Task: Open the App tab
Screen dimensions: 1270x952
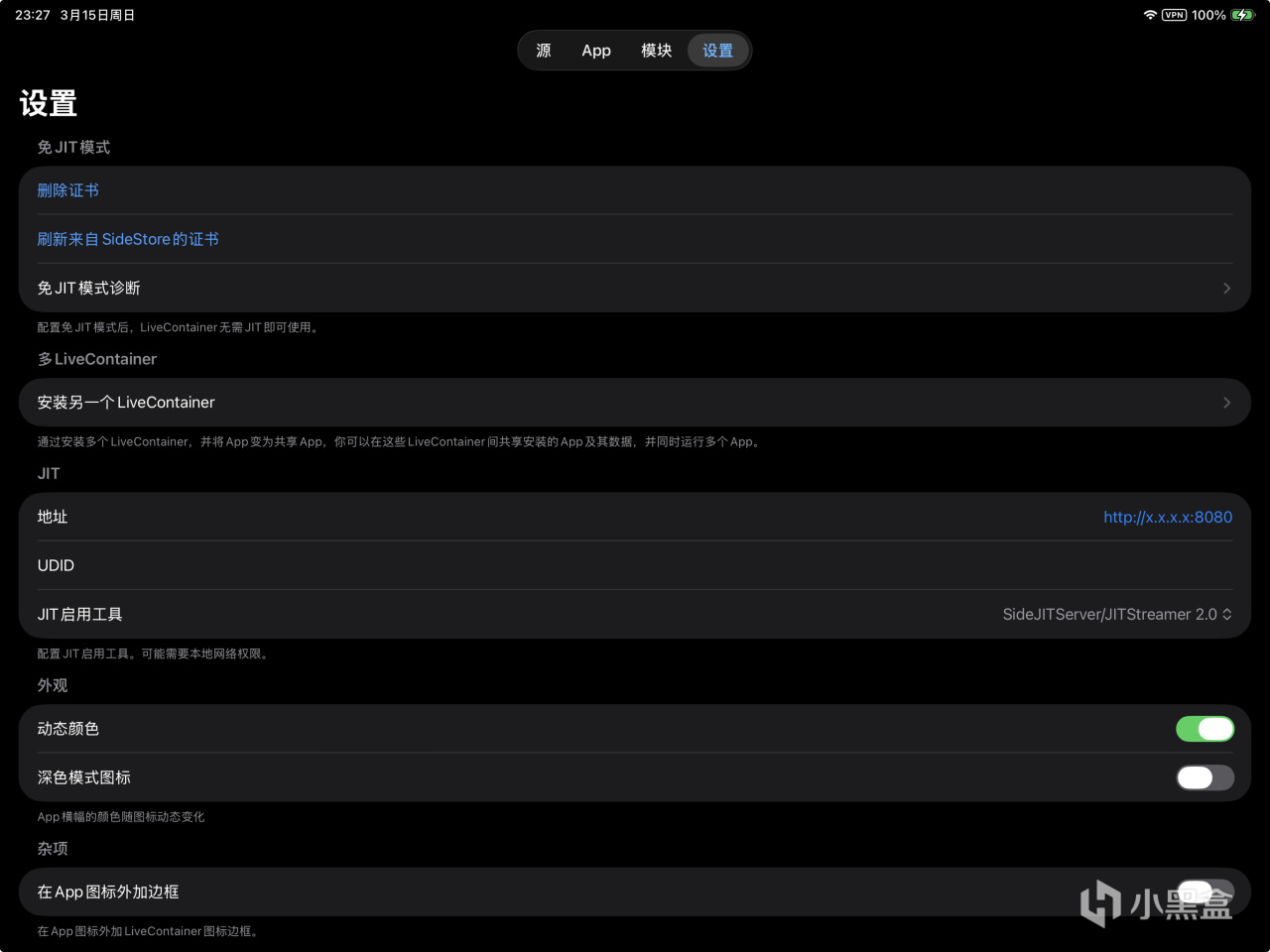Action: pyautogui.click(x=596, y=51)
